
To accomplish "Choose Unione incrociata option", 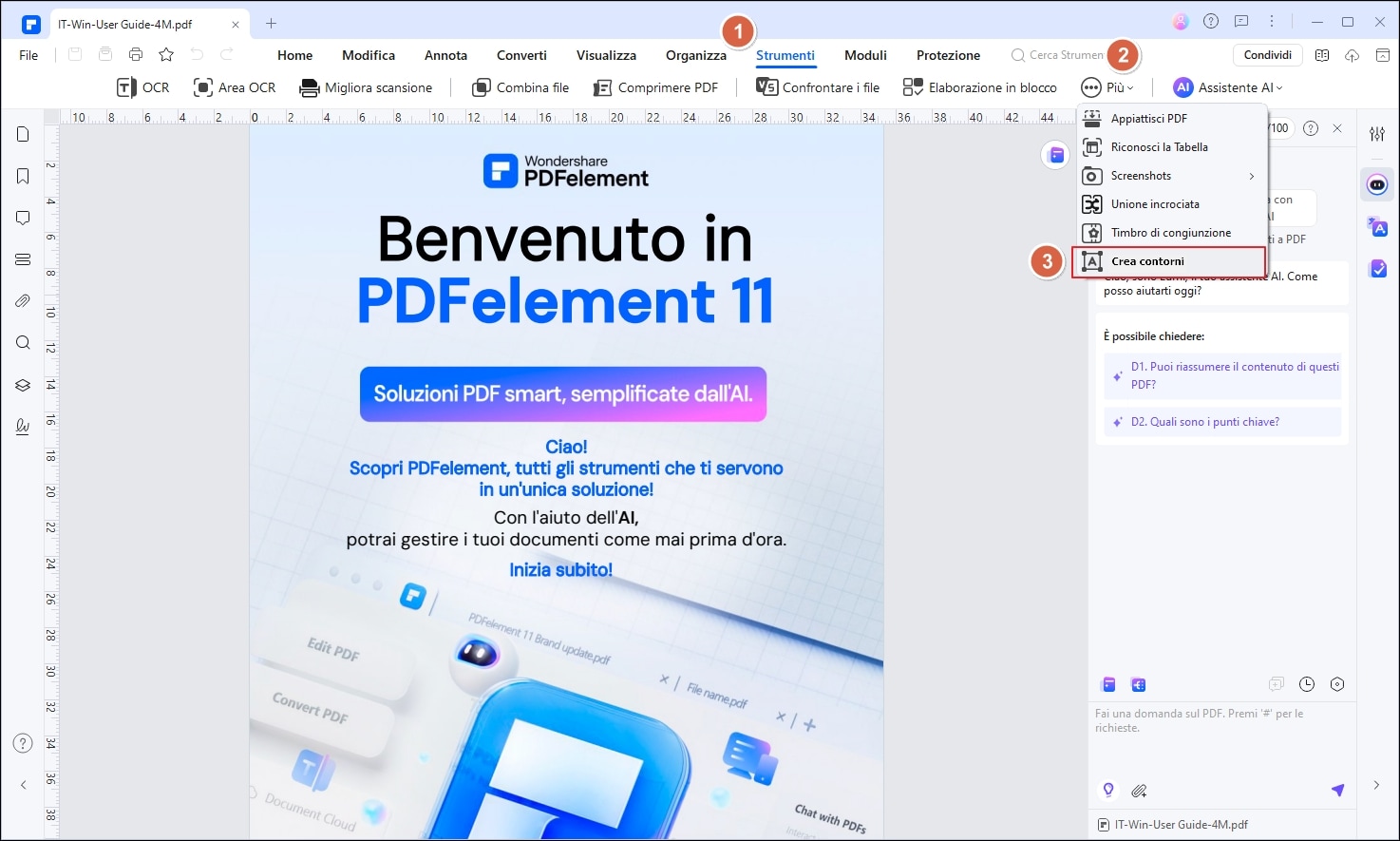I will click(x=1172, y=204).
